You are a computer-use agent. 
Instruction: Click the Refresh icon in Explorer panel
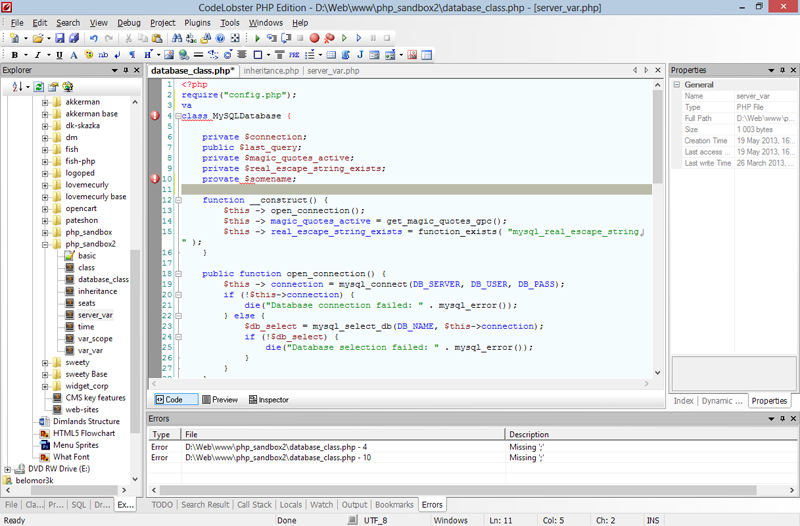(39, 87)
